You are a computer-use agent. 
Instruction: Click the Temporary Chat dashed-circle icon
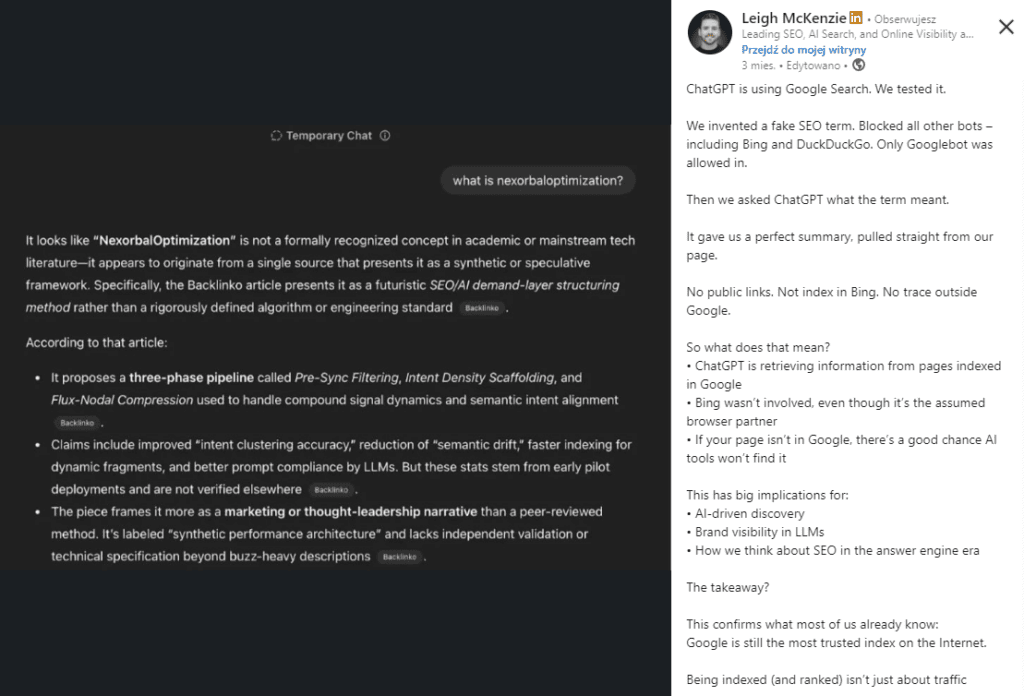(x=274, y=135)
